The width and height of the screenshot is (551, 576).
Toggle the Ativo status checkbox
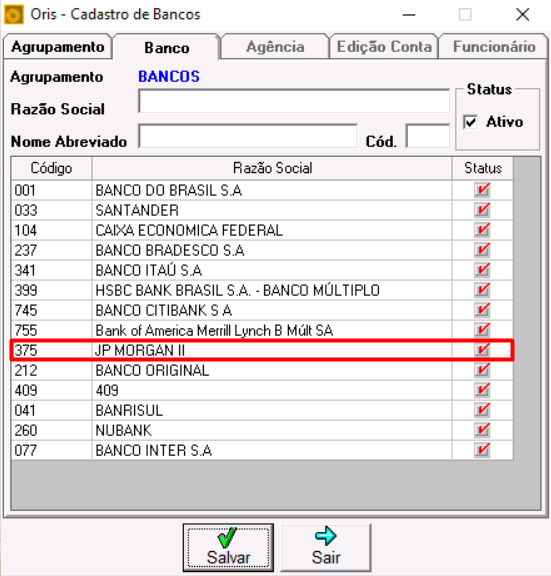[x=470, y=122]
